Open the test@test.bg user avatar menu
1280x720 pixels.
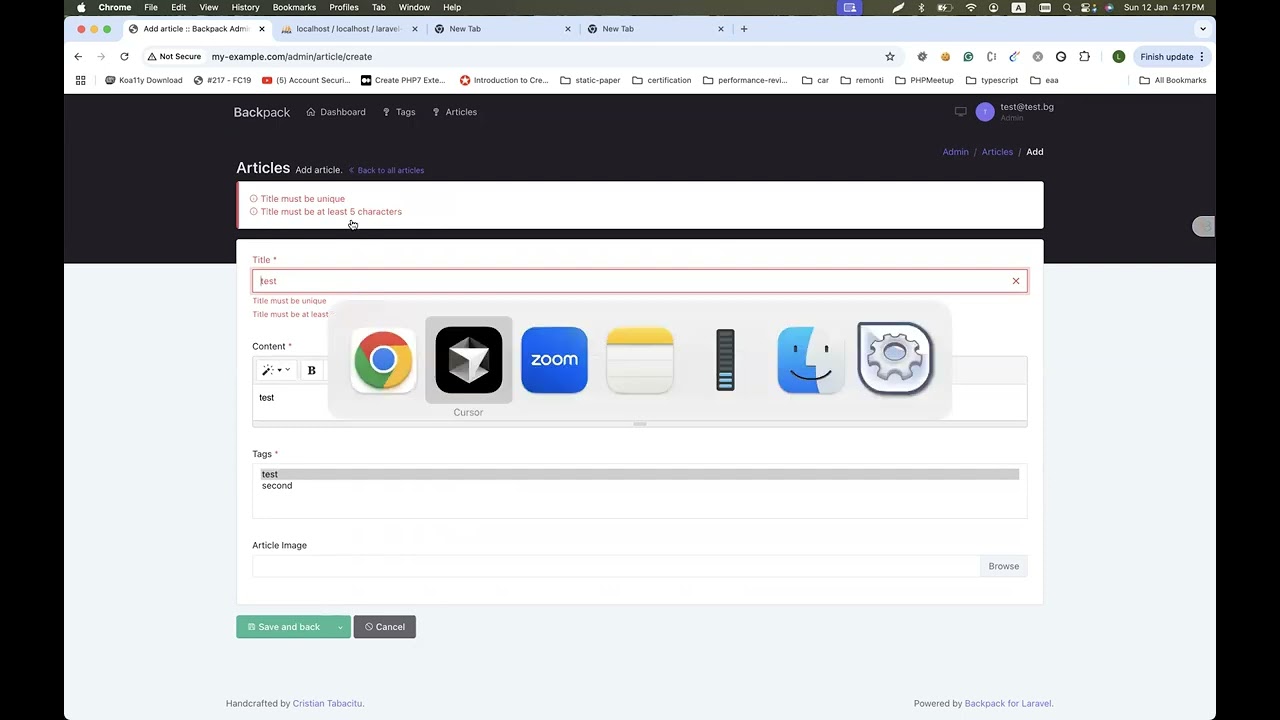(985, 112)
